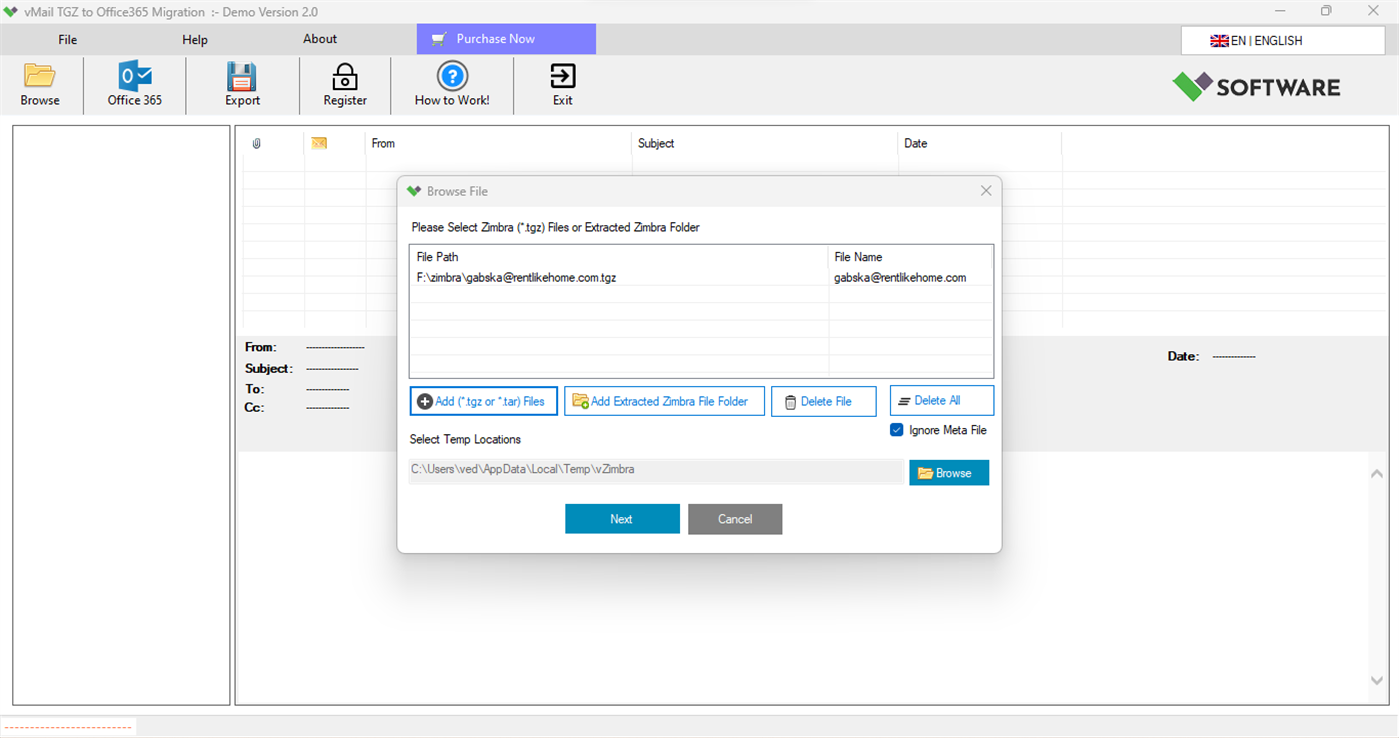Cancel the Browse File dialog
Screen dimensions: 1399x738
coord(735,518)
